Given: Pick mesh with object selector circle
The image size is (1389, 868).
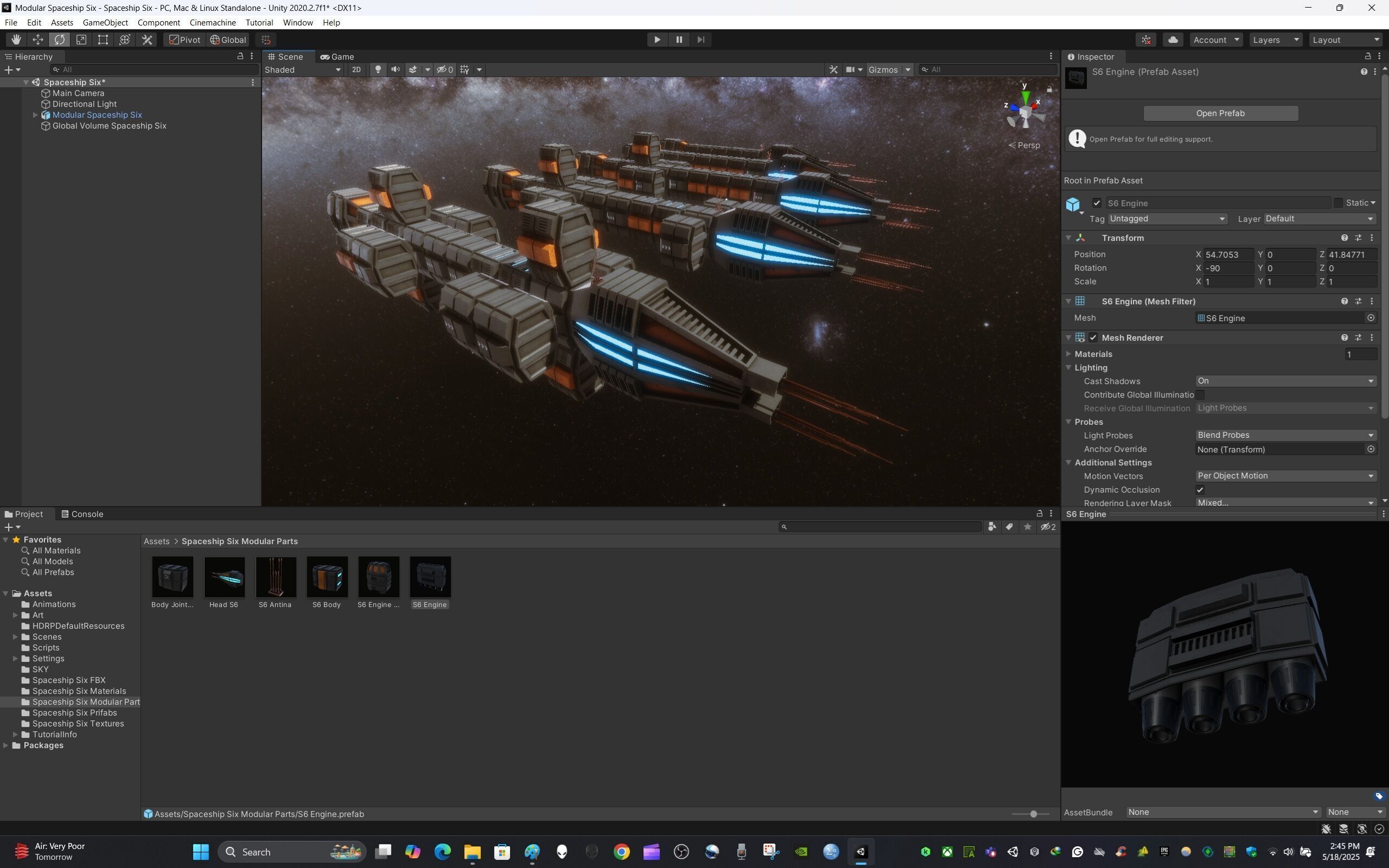Looking at the screenshot, I should tap(1371, 318).
